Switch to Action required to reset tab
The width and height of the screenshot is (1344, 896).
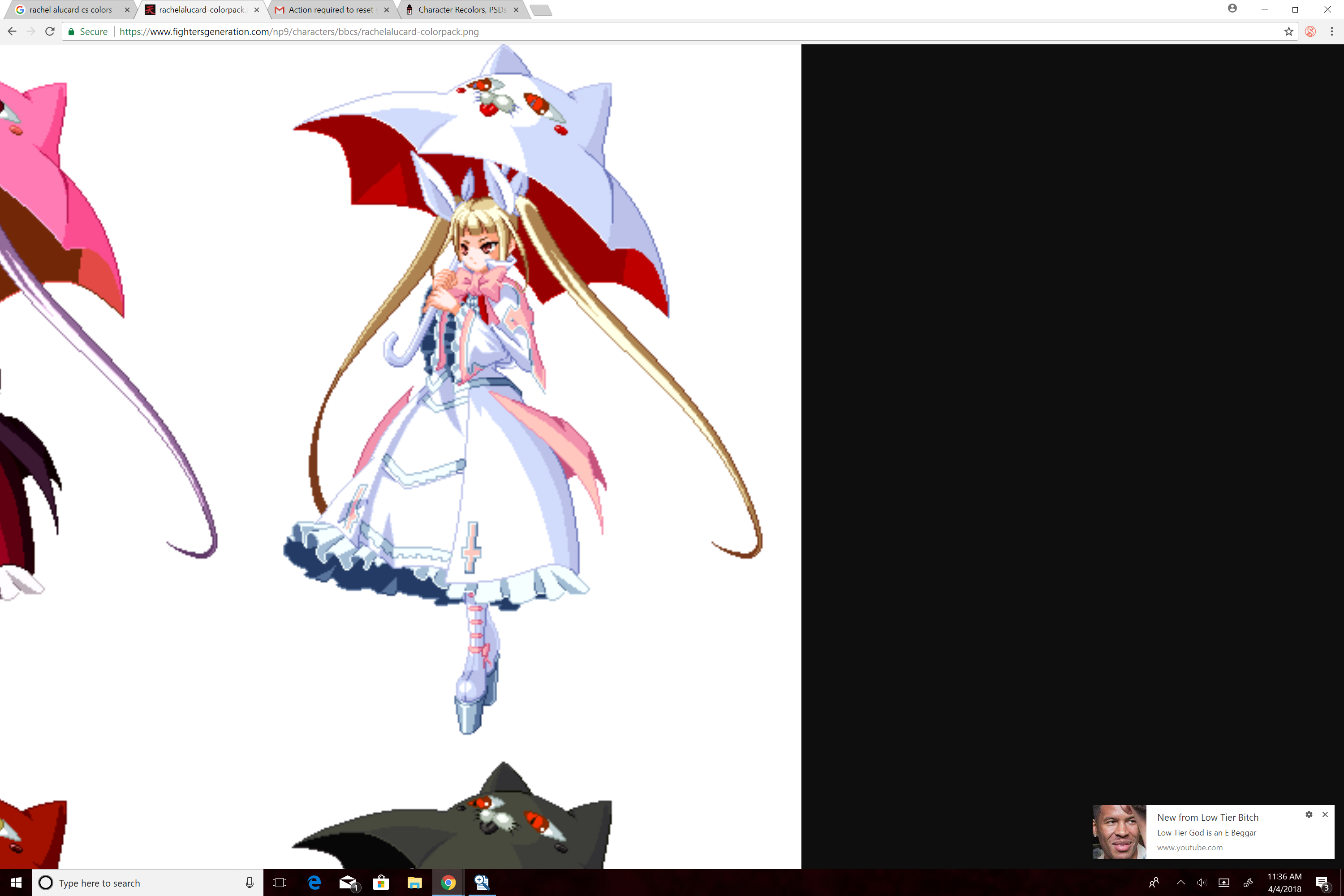[330, 10]
